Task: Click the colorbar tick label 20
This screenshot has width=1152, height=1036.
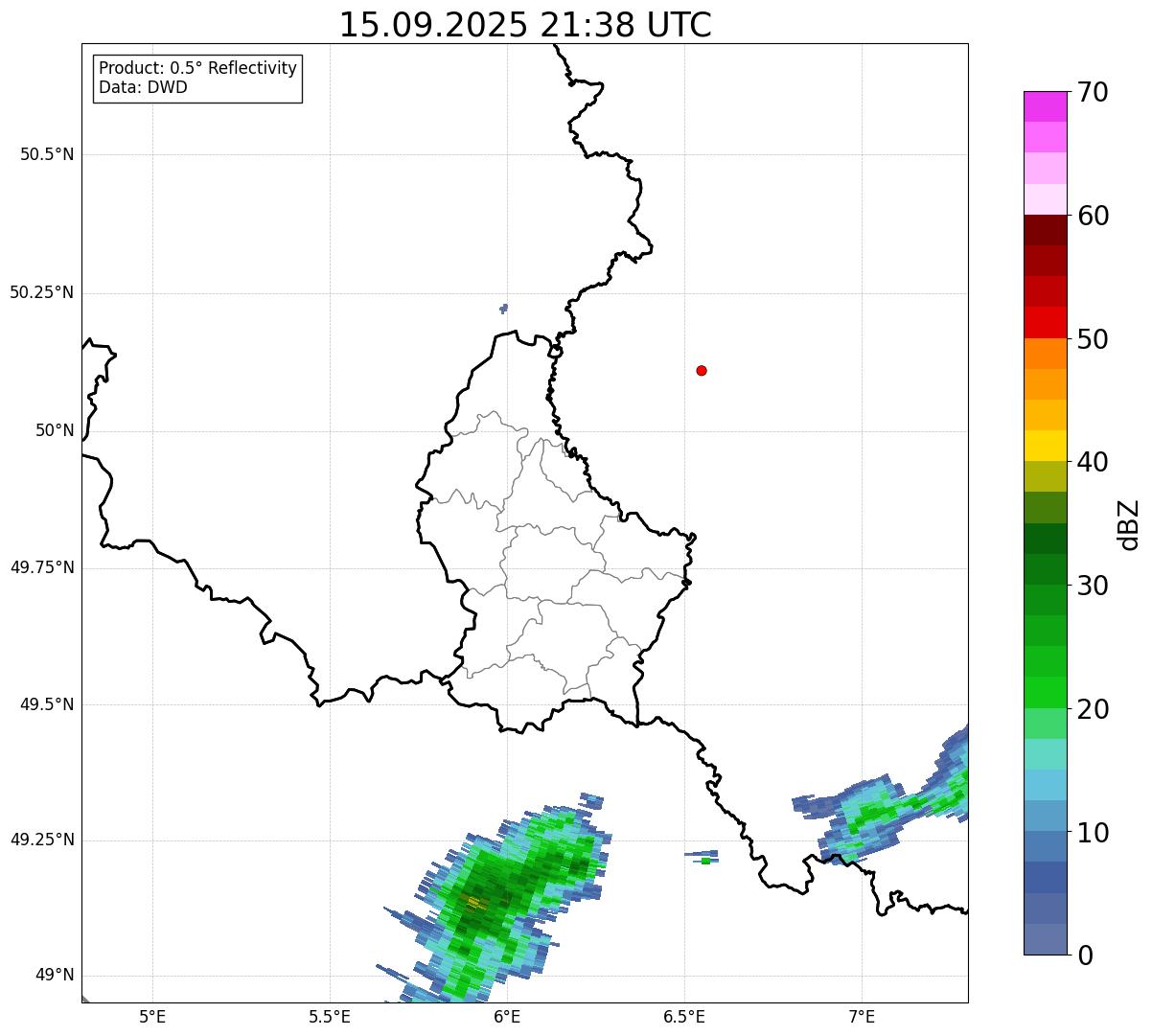Action: (1093, 709)
